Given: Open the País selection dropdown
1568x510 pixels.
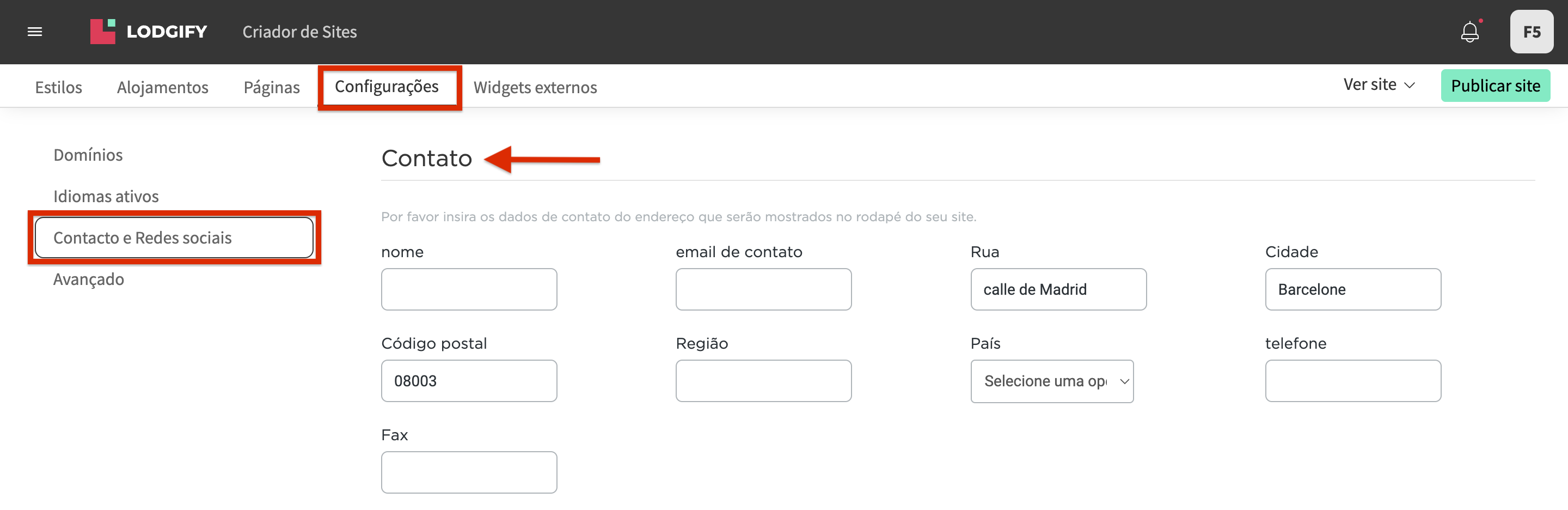Looking at the screenshot, I should 1052,381.
